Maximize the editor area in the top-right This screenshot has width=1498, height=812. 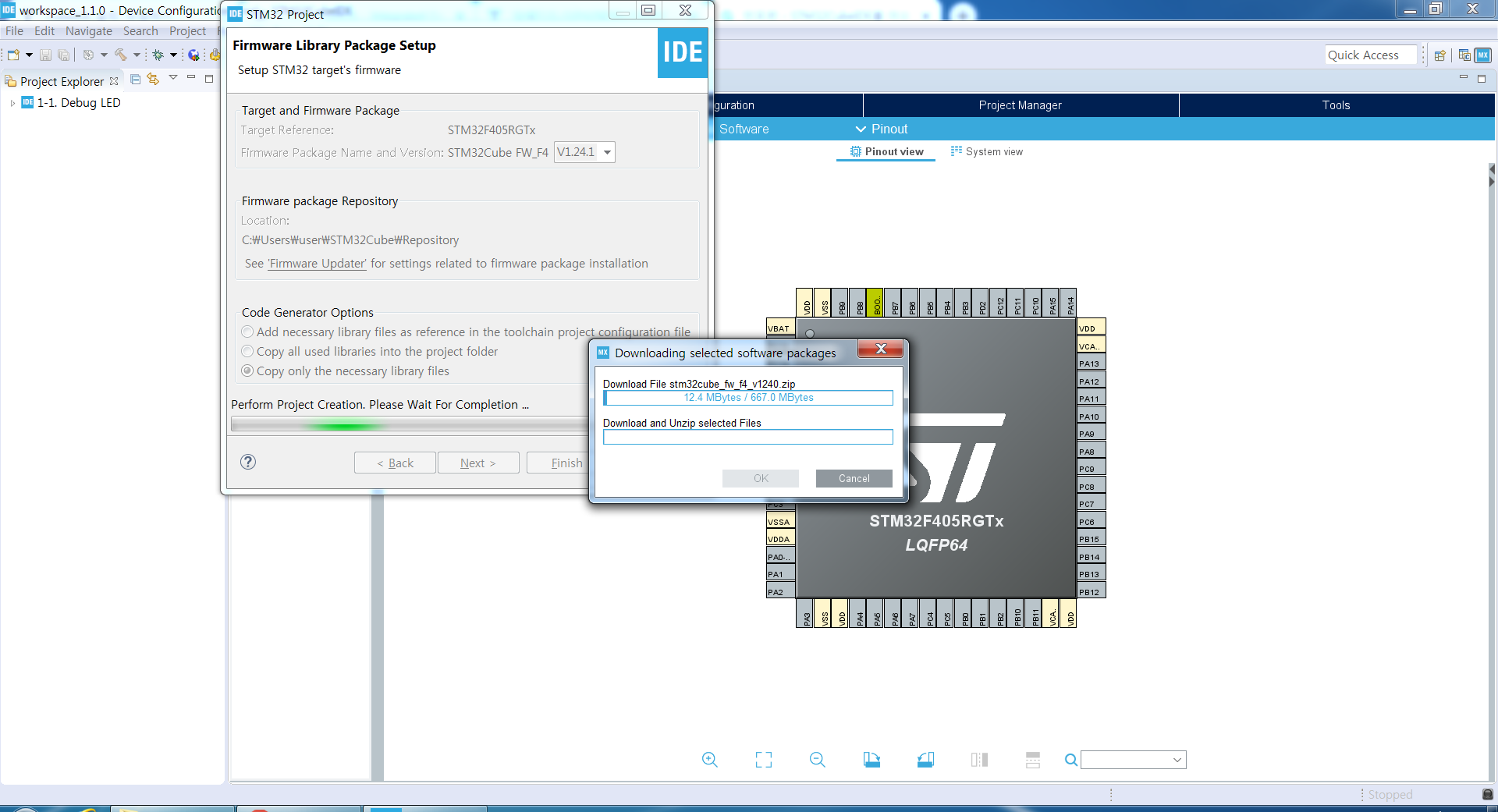(1482, 78)
